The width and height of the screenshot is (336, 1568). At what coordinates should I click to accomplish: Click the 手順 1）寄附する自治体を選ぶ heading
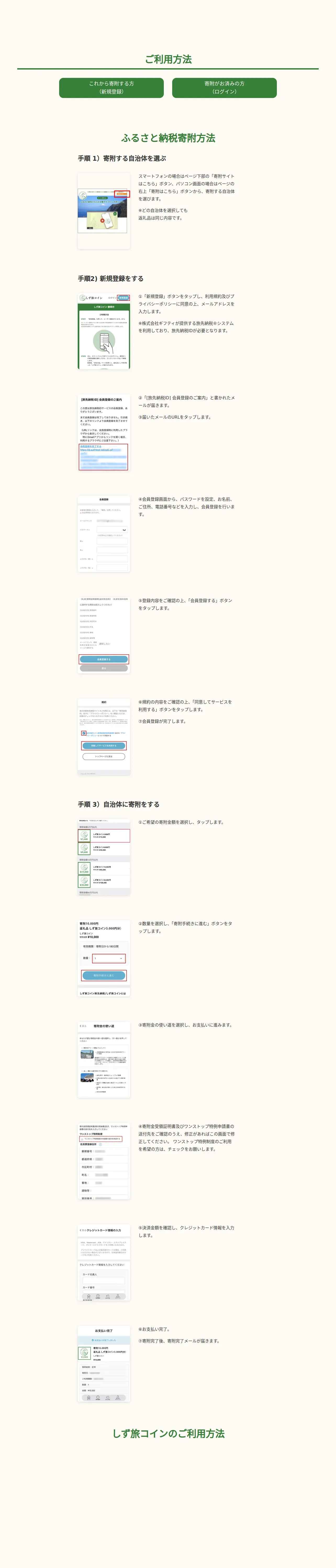tap(122, 158)
